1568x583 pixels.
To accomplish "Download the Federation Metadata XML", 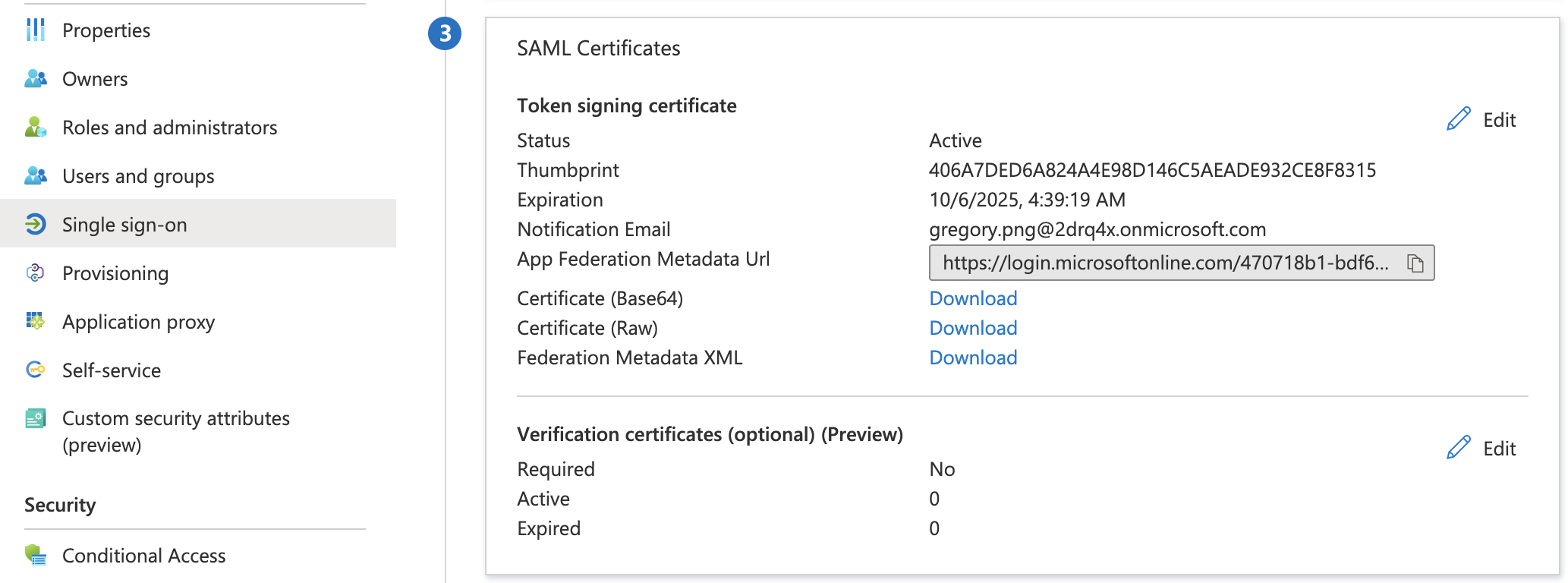I will coord(973,358).
